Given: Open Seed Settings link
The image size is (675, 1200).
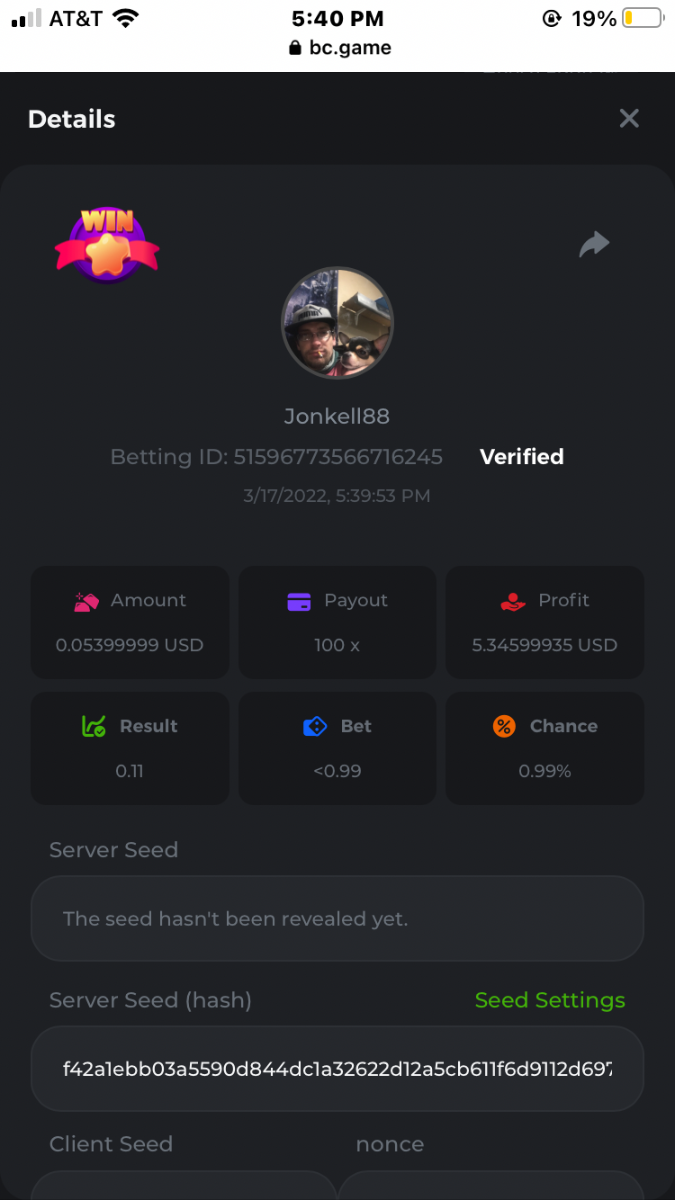Looking at the screenshot, I should pos(550,1000).
